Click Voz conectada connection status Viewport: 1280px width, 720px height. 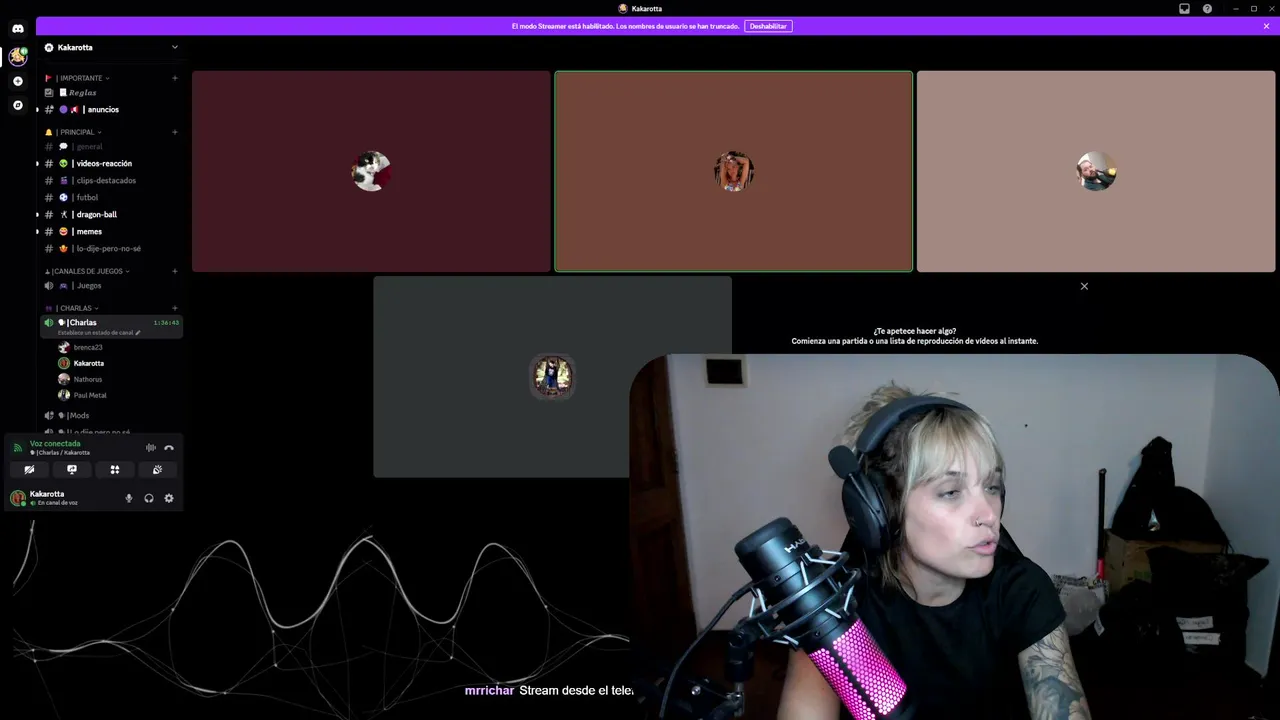[x=55, y=443]
